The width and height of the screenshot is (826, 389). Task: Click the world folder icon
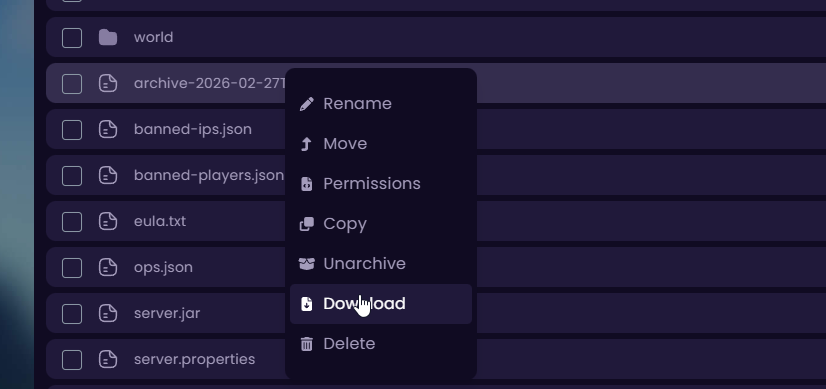point(108,37)
